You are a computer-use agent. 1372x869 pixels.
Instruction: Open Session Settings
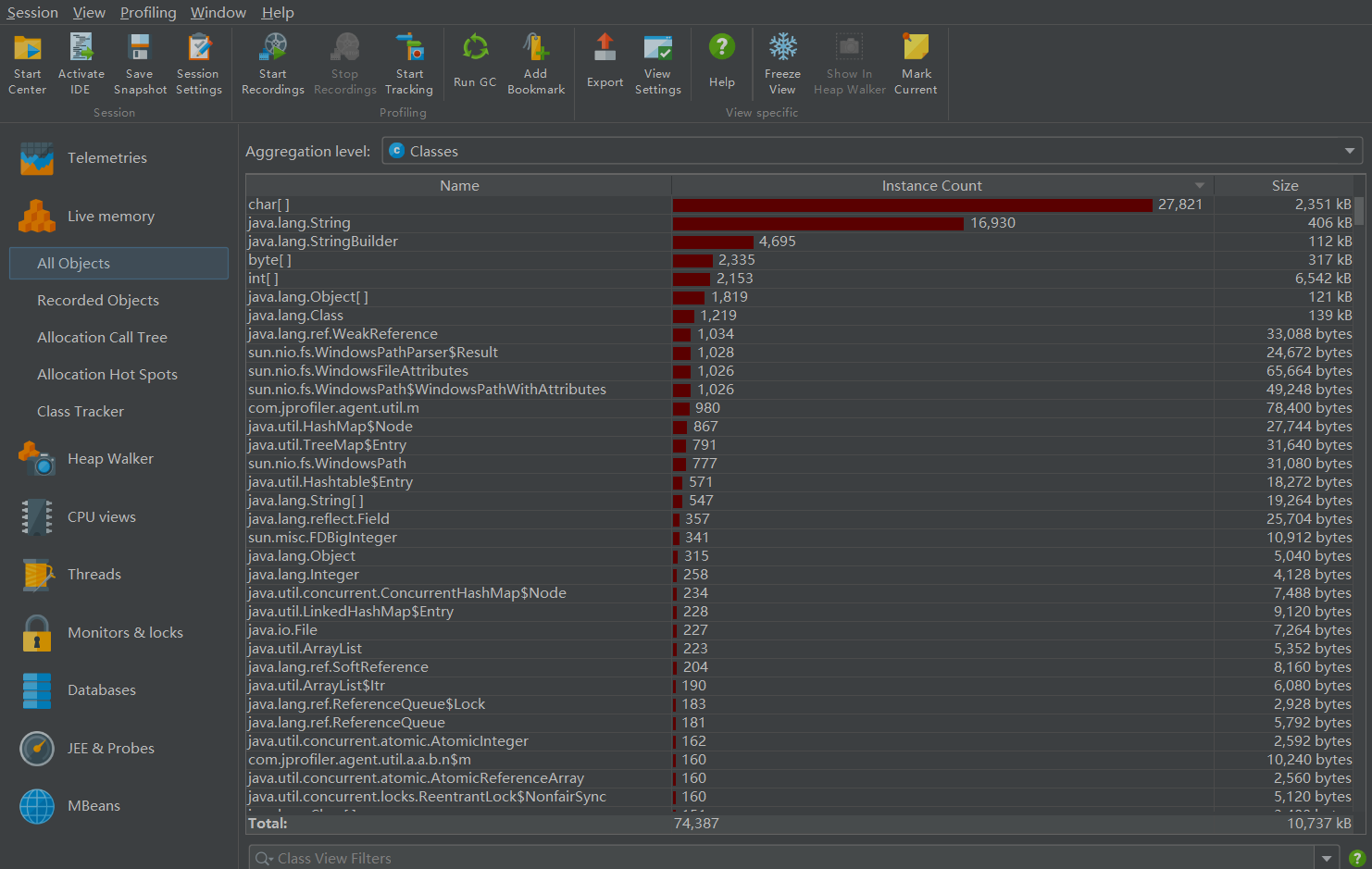199,64
